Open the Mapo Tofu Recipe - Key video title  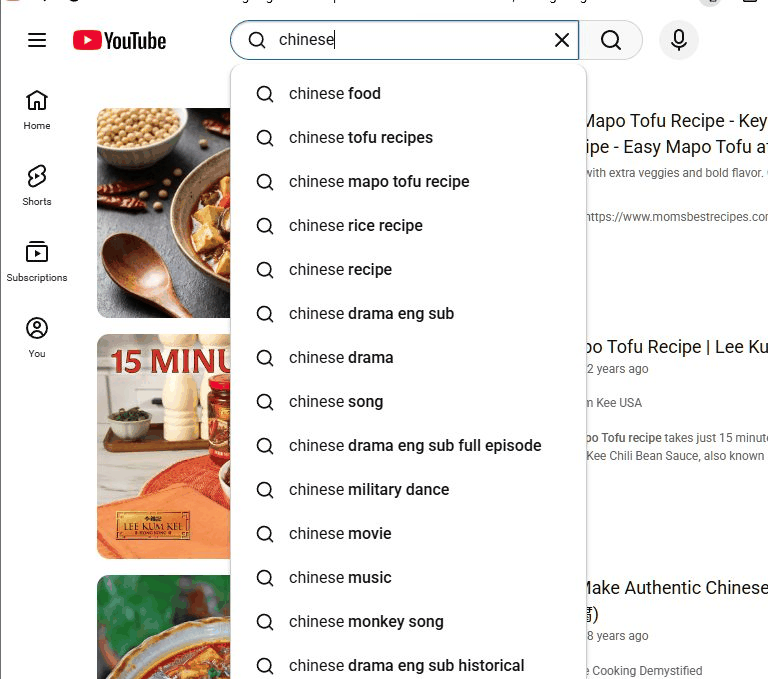click(x=677, y=134)
